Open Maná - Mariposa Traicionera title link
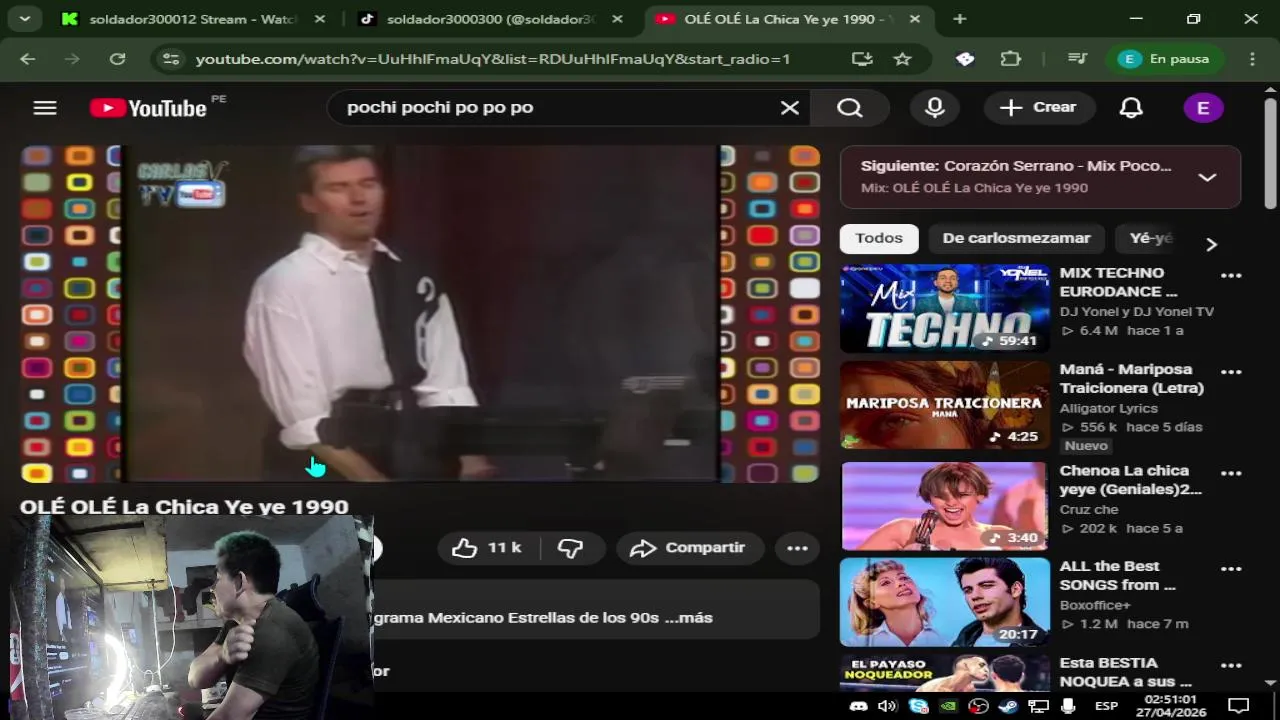Viewport: 1280px width, 720px height. [x=1131, y=379]
